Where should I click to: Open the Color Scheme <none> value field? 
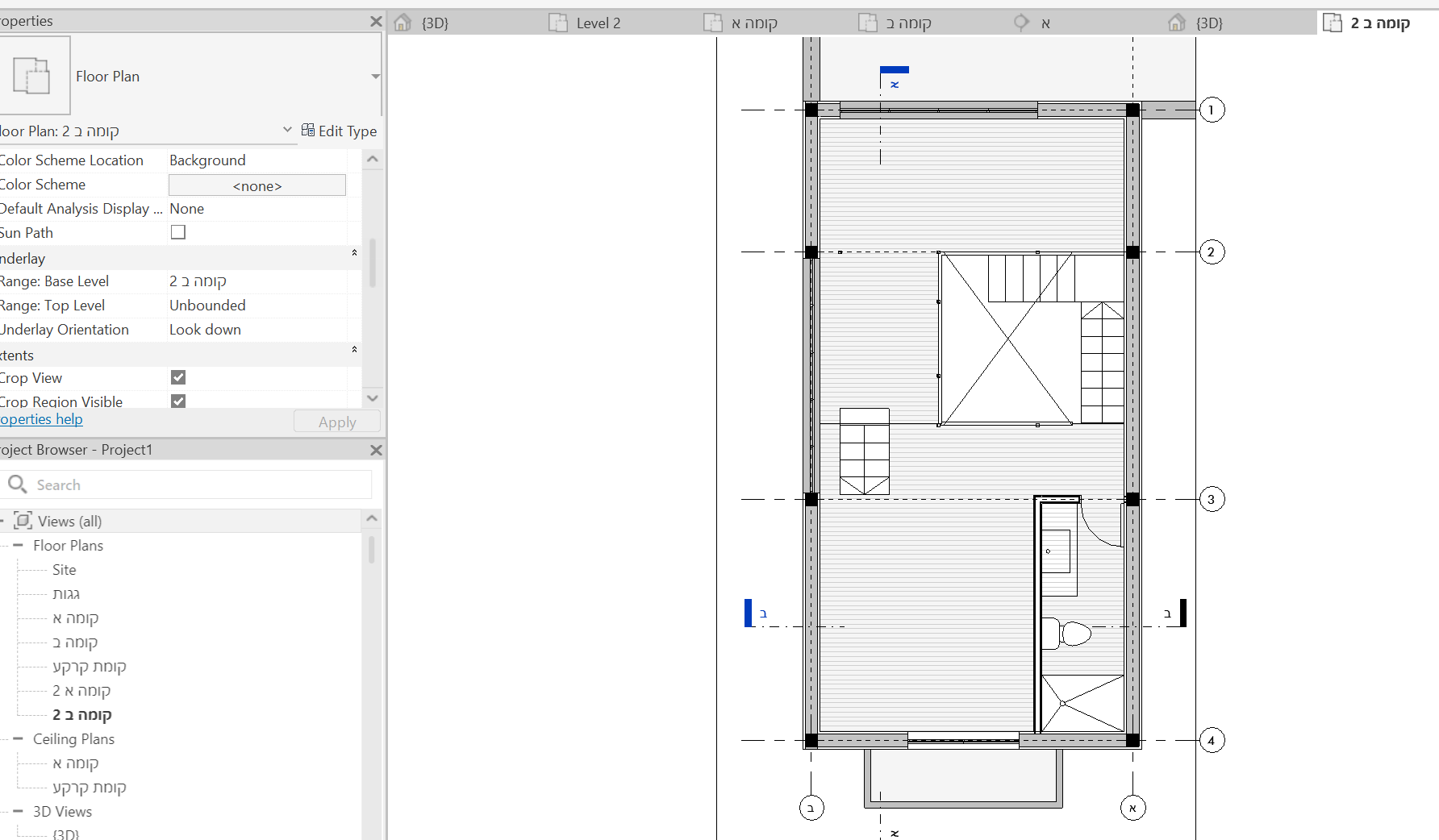[x=256, y=185]
